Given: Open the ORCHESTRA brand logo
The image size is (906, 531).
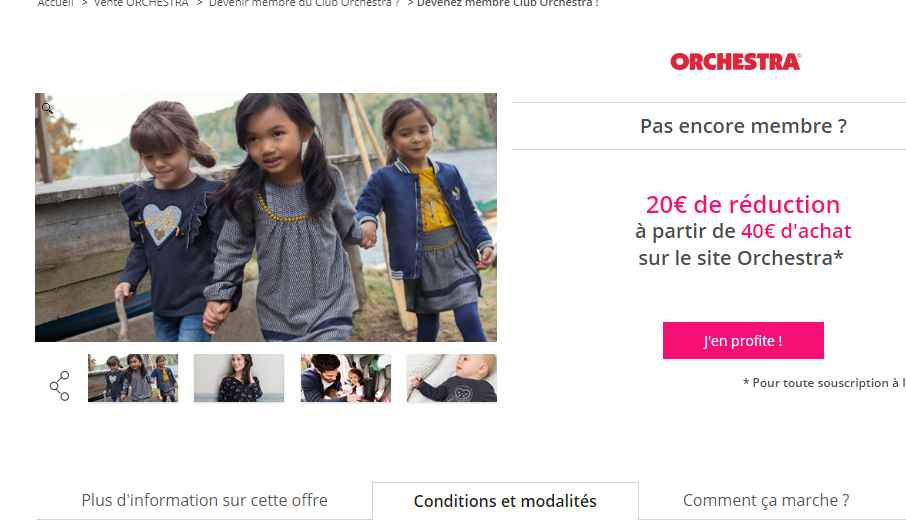Looking at the screenshot, I should click(735, 61).
